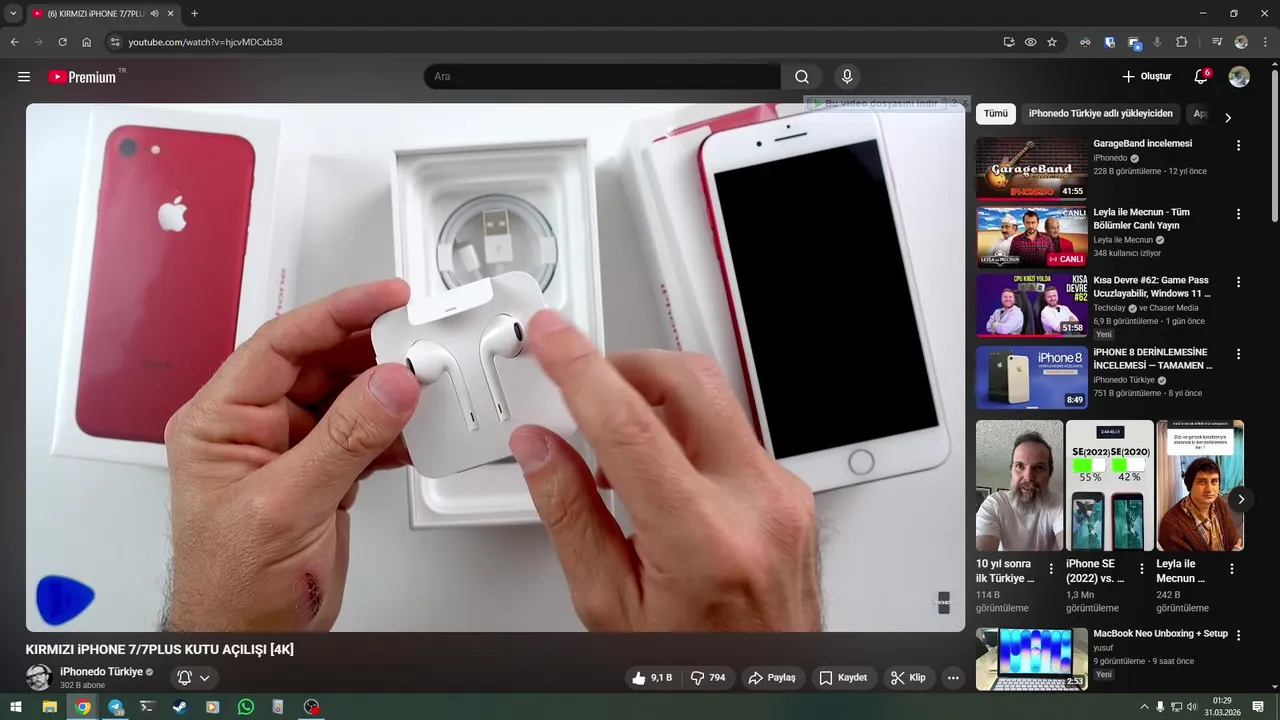
Task: Open Steam from the taskbar
Action: coord(180,707)
